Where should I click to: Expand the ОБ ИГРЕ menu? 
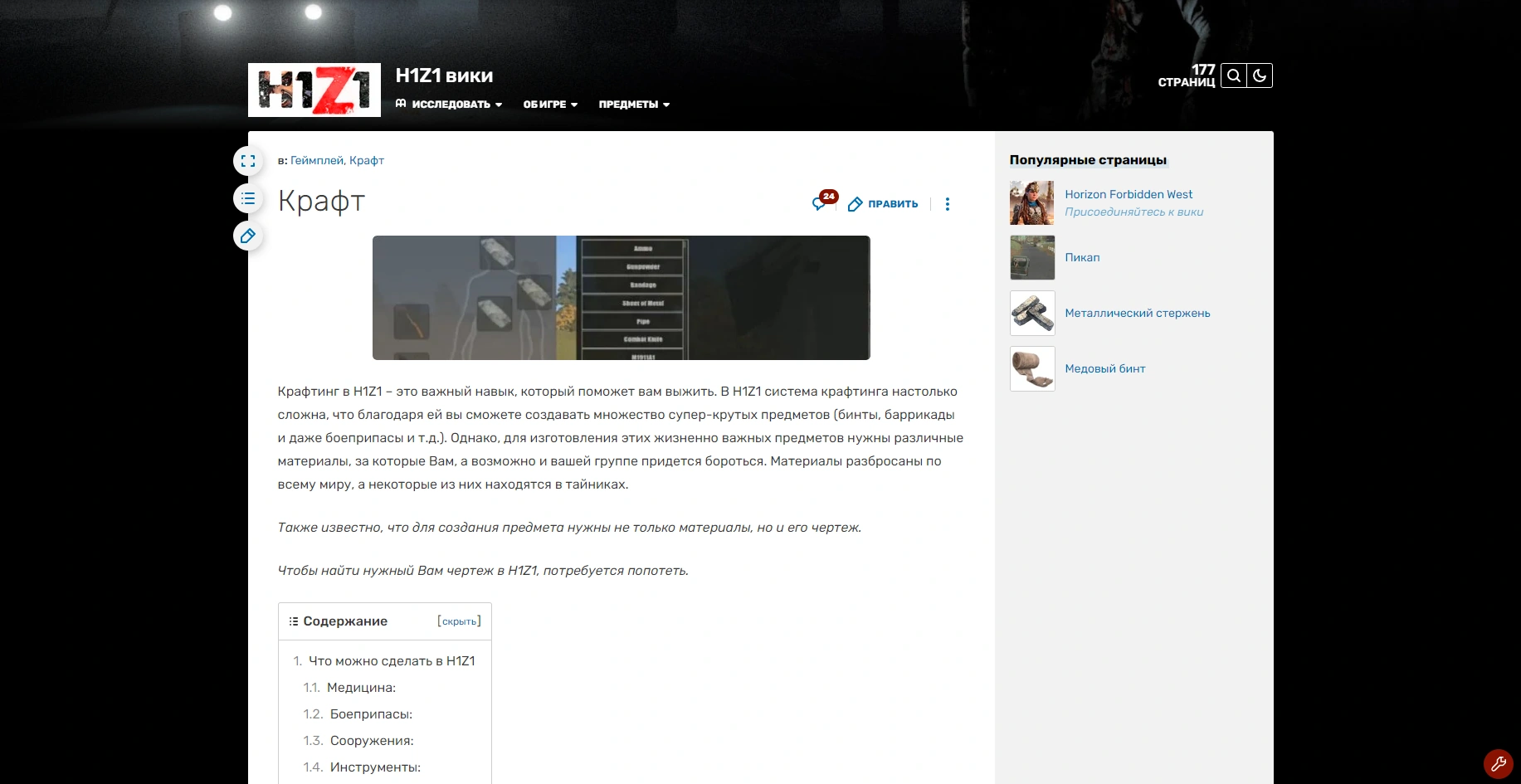550,105
